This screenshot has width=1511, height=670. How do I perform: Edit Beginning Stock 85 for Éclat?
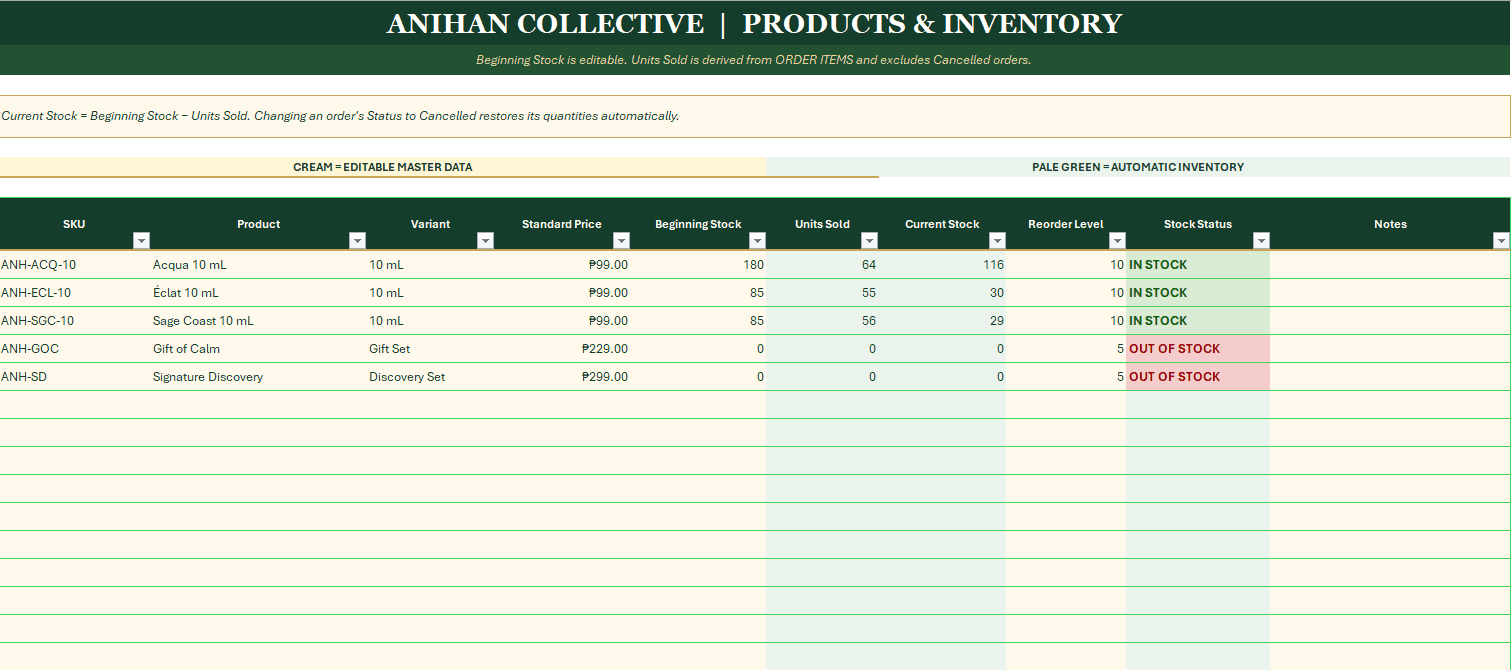tap(698, 293)
